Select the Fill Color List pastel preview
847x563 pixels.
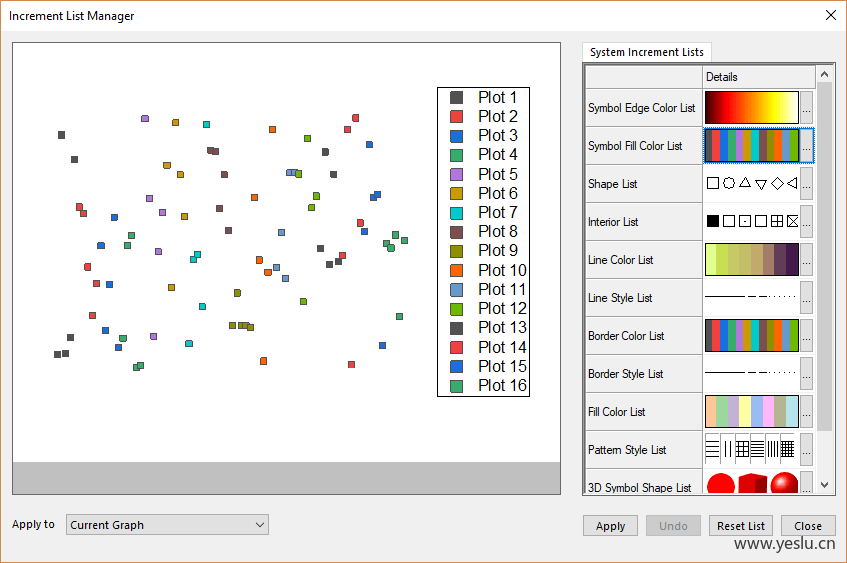[x=751, y=412]
